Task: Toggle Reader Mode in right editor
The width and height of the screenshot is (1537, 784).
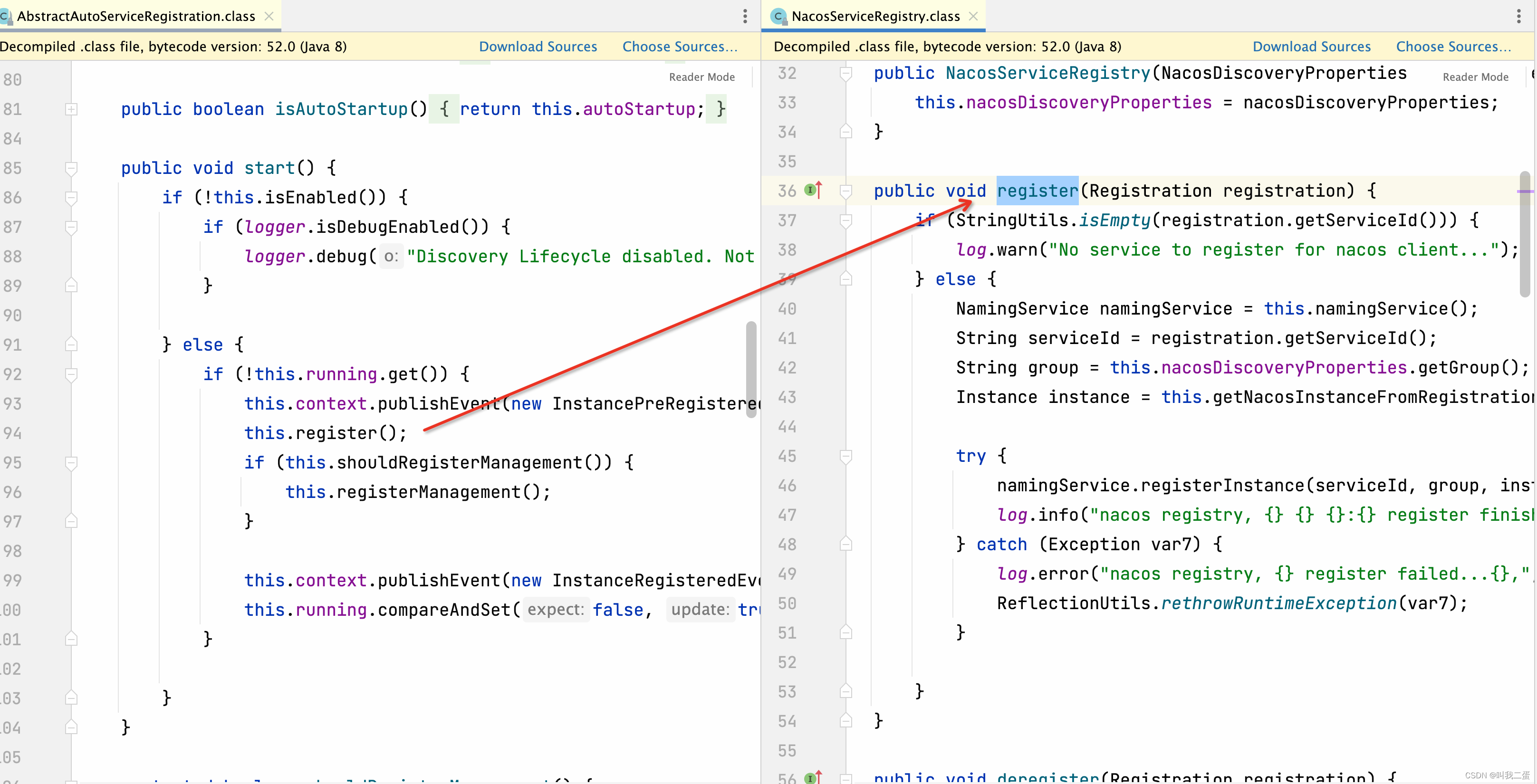Action: point(1475,77)
